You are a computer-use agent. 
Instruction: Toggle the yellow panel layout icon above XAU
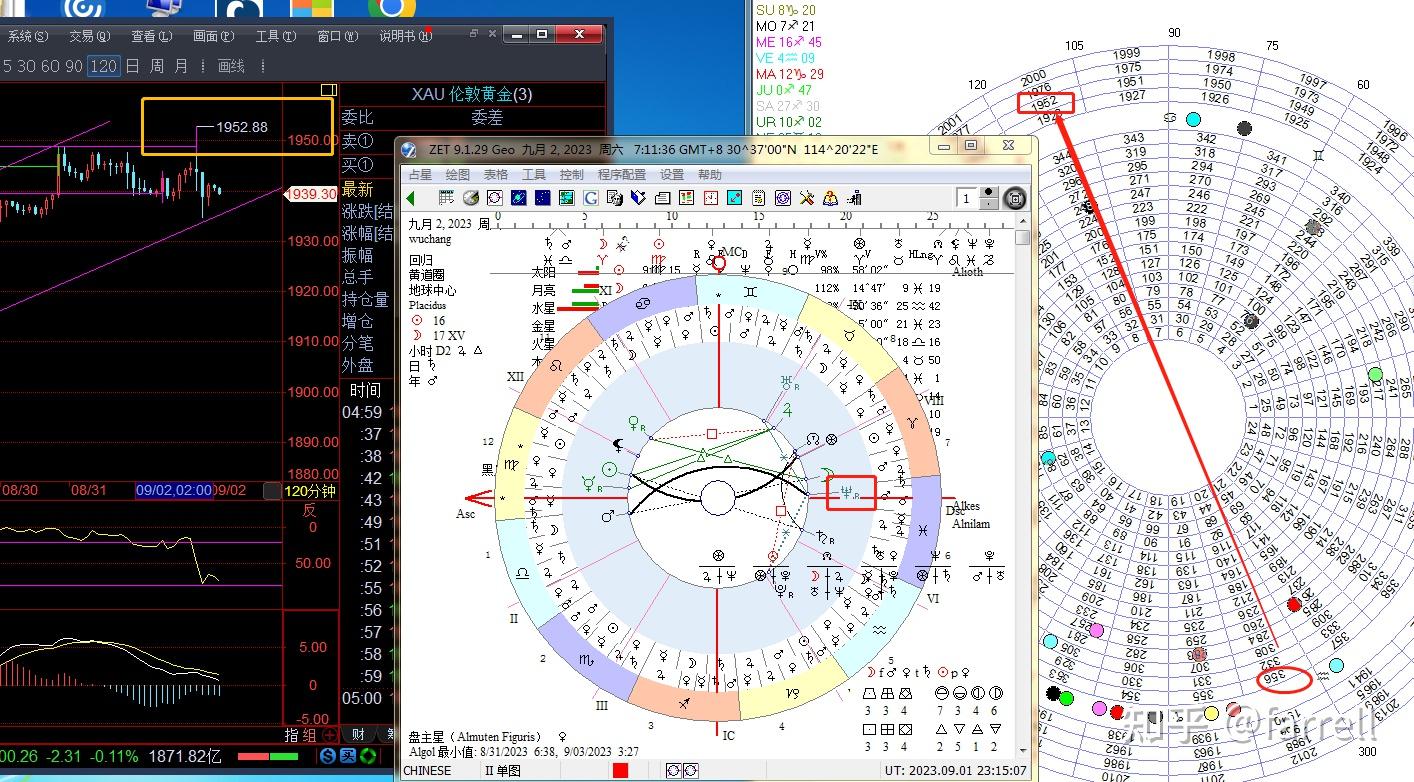pyautogui.click(x=327, y=90)
